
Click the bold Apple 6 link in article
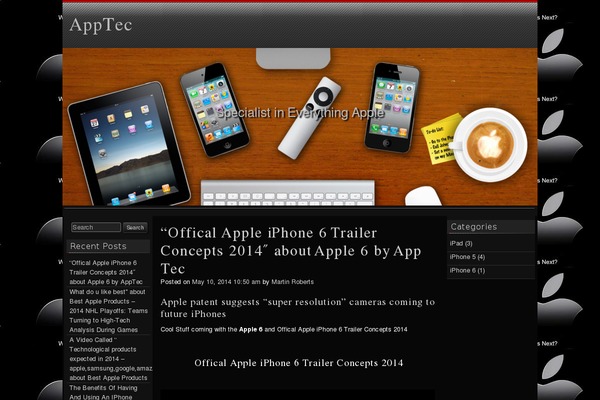click(251, 329)
